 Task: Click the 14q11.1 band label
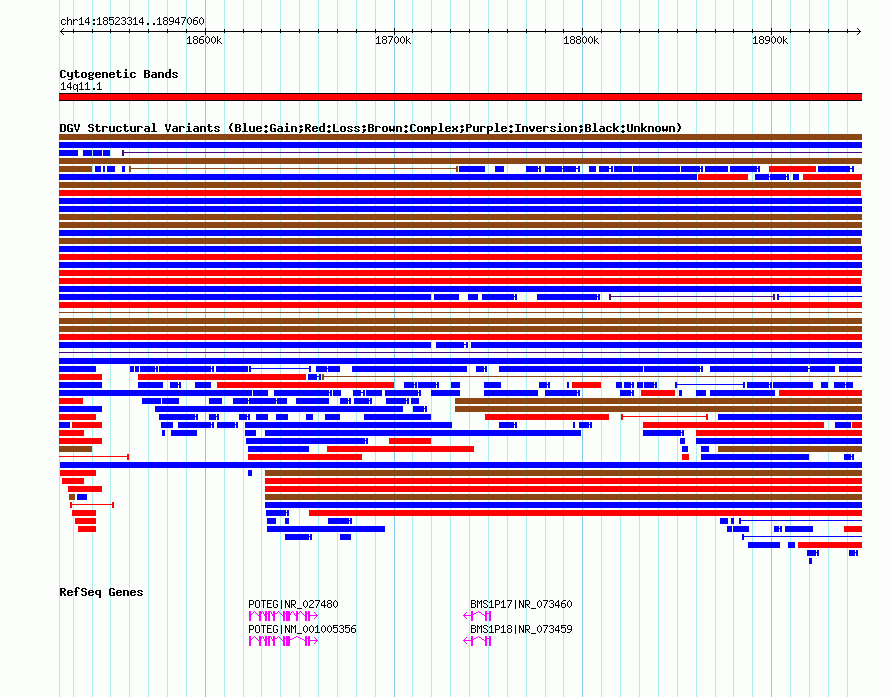(81, 86)
